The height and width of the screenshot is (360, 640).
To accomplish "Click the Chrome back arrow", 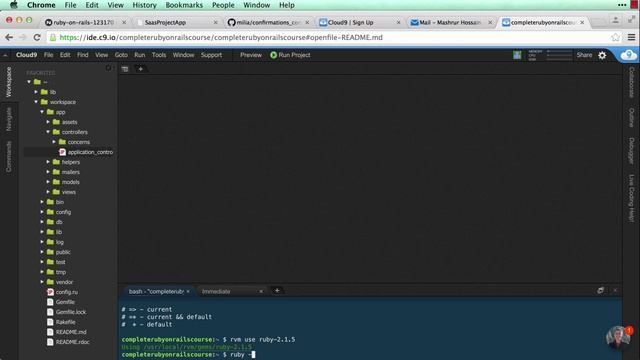I will [9, 38].
